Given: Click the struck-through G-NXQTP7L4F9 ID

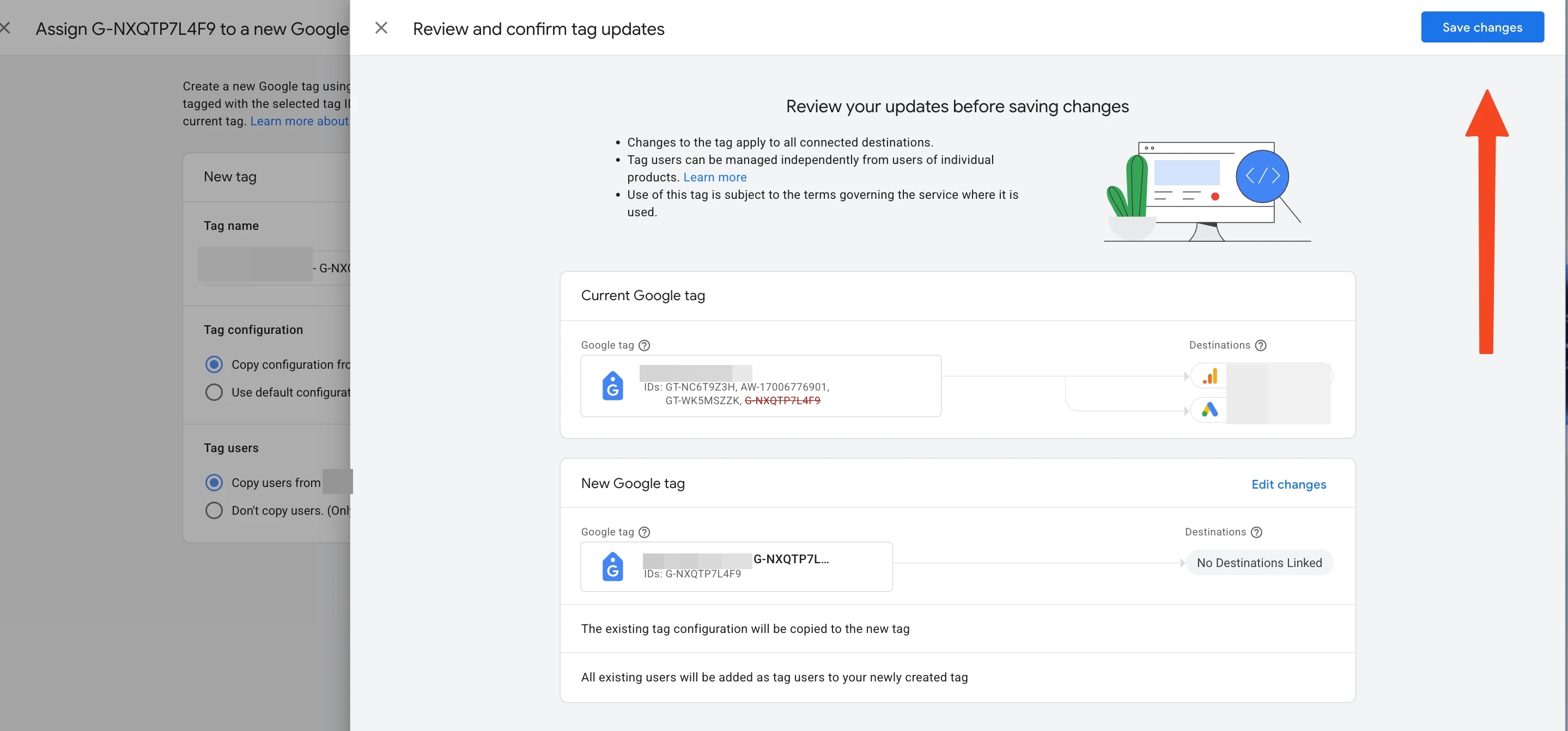Looking at the screenshot, I should (x=782, y=400).
